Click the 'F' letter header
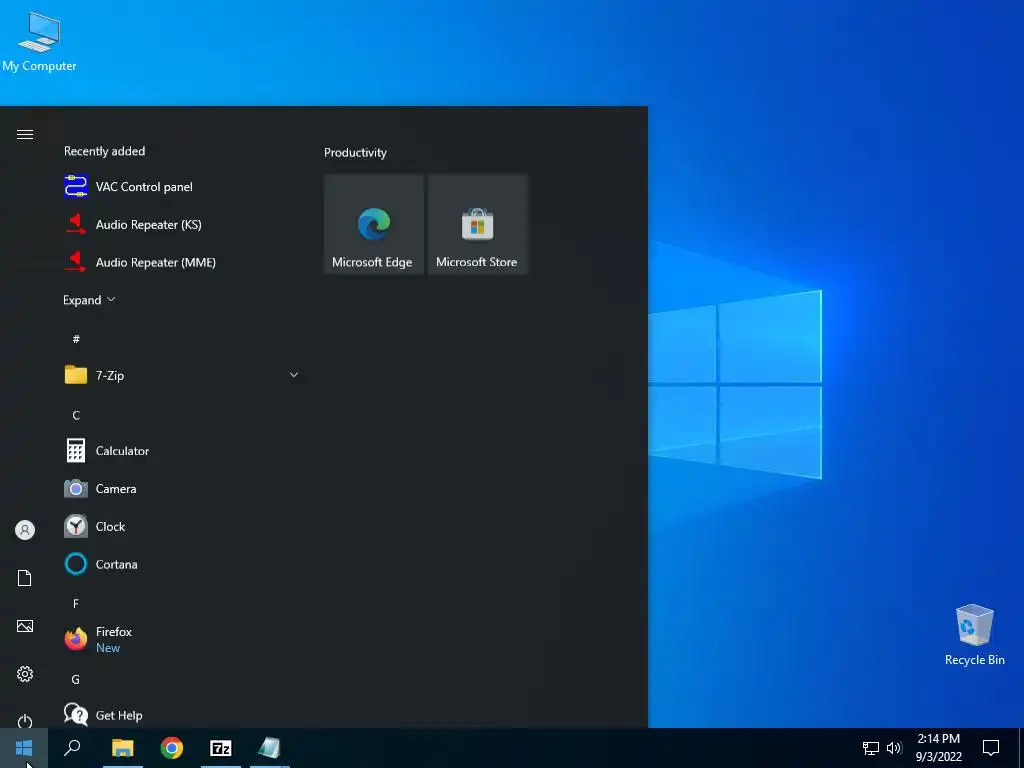 [76, 603]
